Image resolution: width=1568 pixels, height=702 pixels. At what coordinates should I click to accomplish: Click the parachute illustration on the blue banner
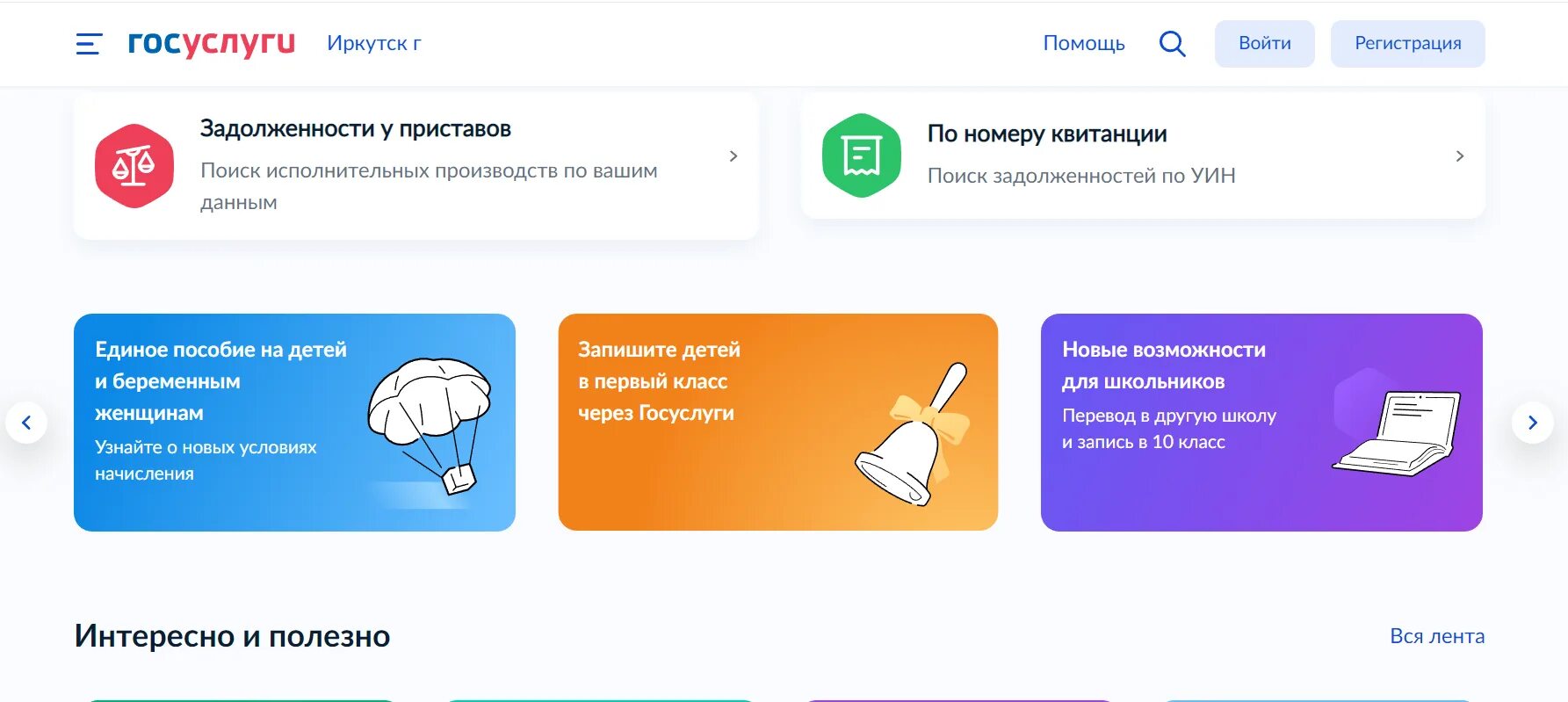coord(430,426)
